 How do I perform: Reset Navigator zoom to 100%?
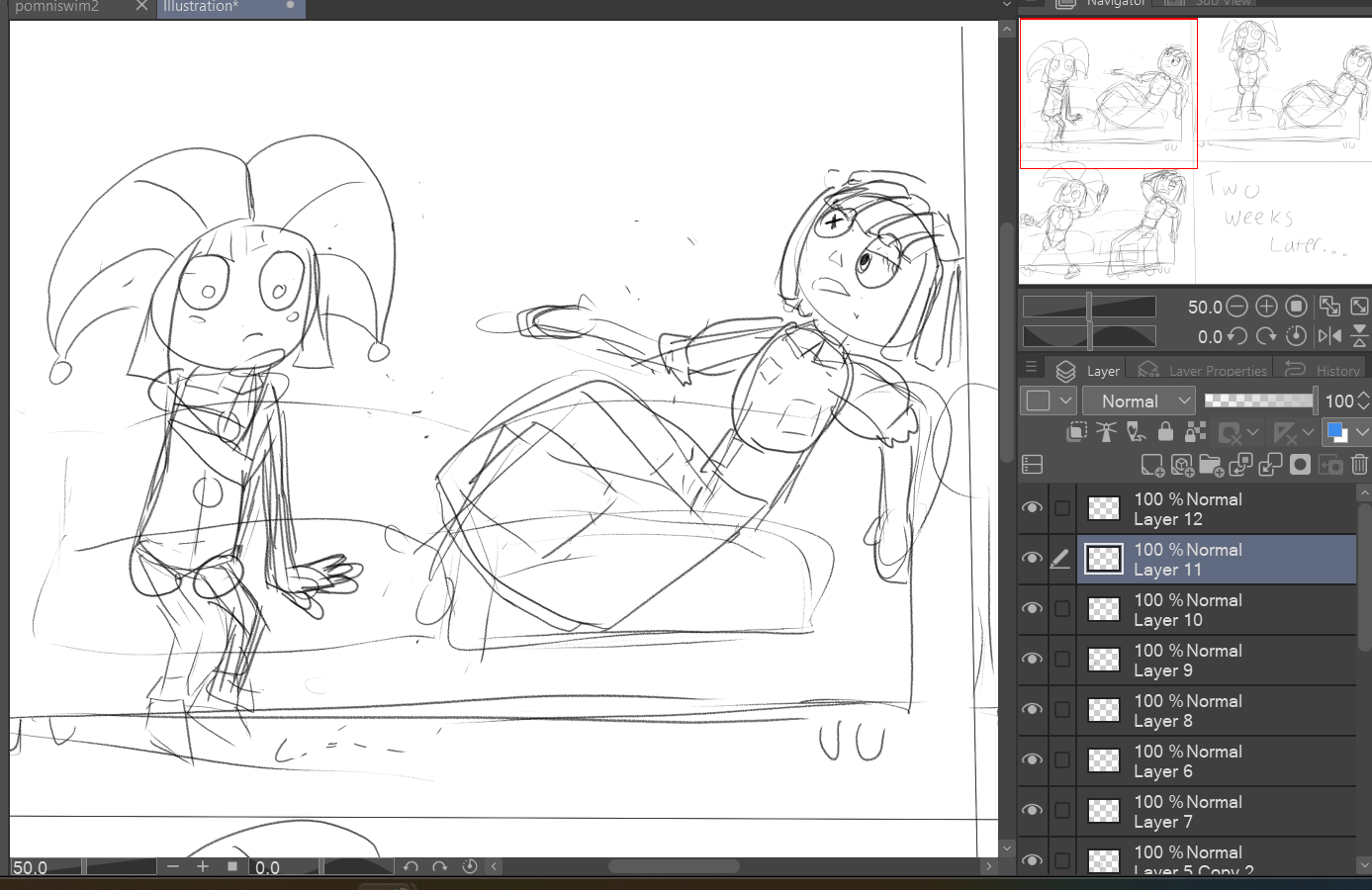[x=1297, y=307]
